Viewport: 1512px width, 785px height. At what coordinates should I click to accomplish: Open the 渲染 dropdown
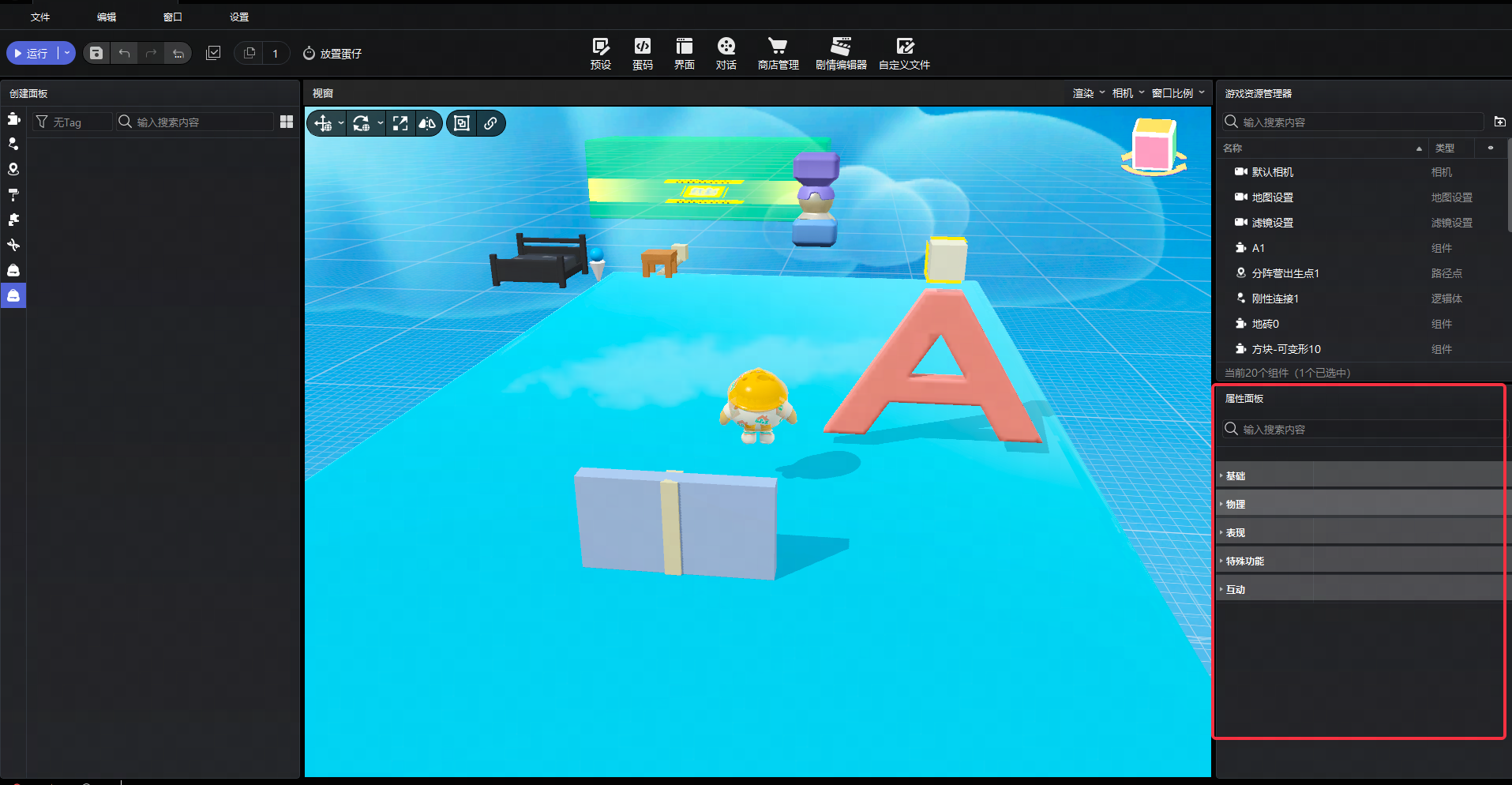pos(1089,93)
